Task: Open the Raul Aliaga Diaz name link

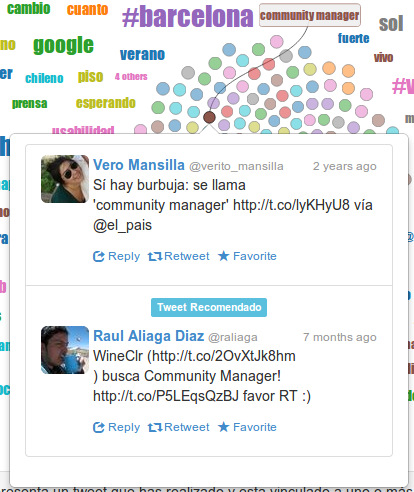Action: tap(148, 336)
